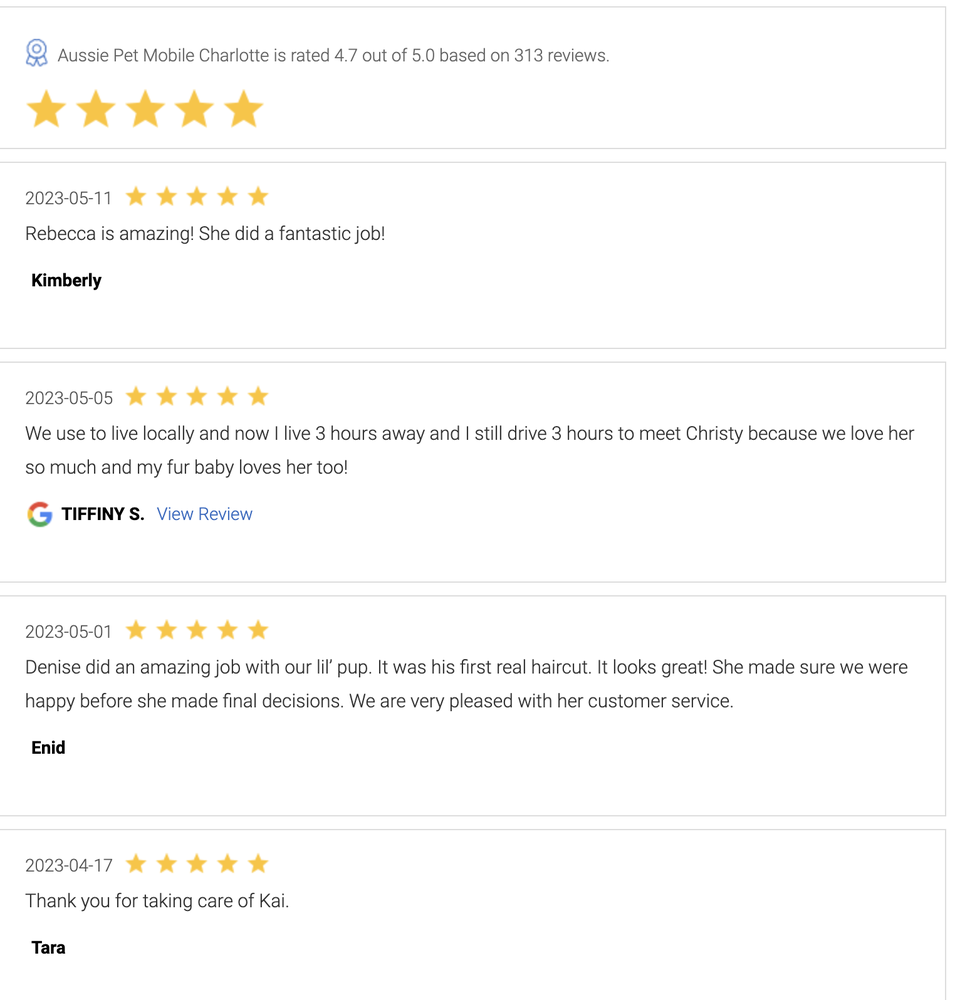Click the first large overall rating star
Image resolution: width=955 pixels, height=1000 pixels.
(46, 109)
